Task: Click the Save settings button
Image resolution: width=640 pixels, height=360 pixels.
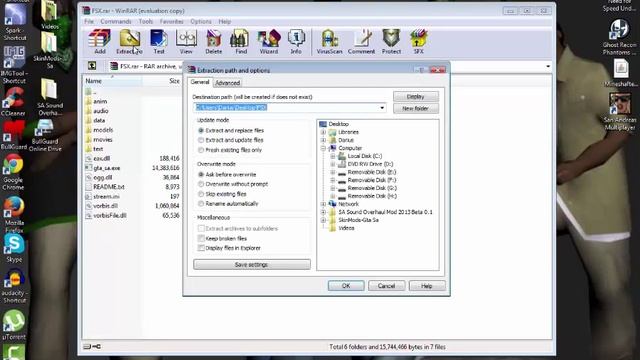Action: tap(251, 264)
